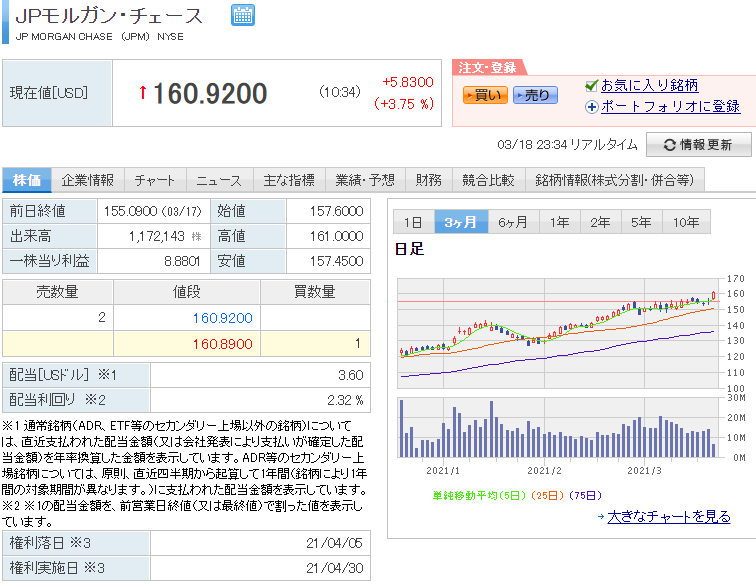Open 銘柄情報(株式分割・併合等) tab
Image resolution: width=756 pixels, height=587 pixels.
(615, 180)
